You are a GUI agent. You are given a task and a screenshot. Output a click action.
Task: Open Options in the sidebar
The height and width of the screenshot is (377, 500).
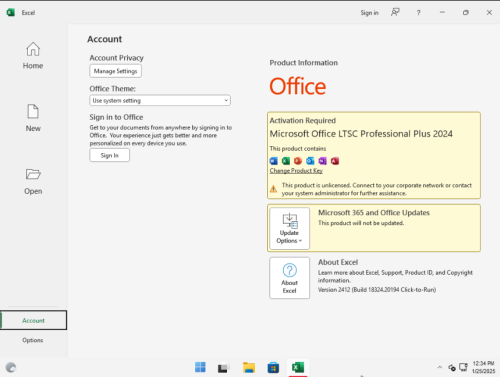[33, 340]
